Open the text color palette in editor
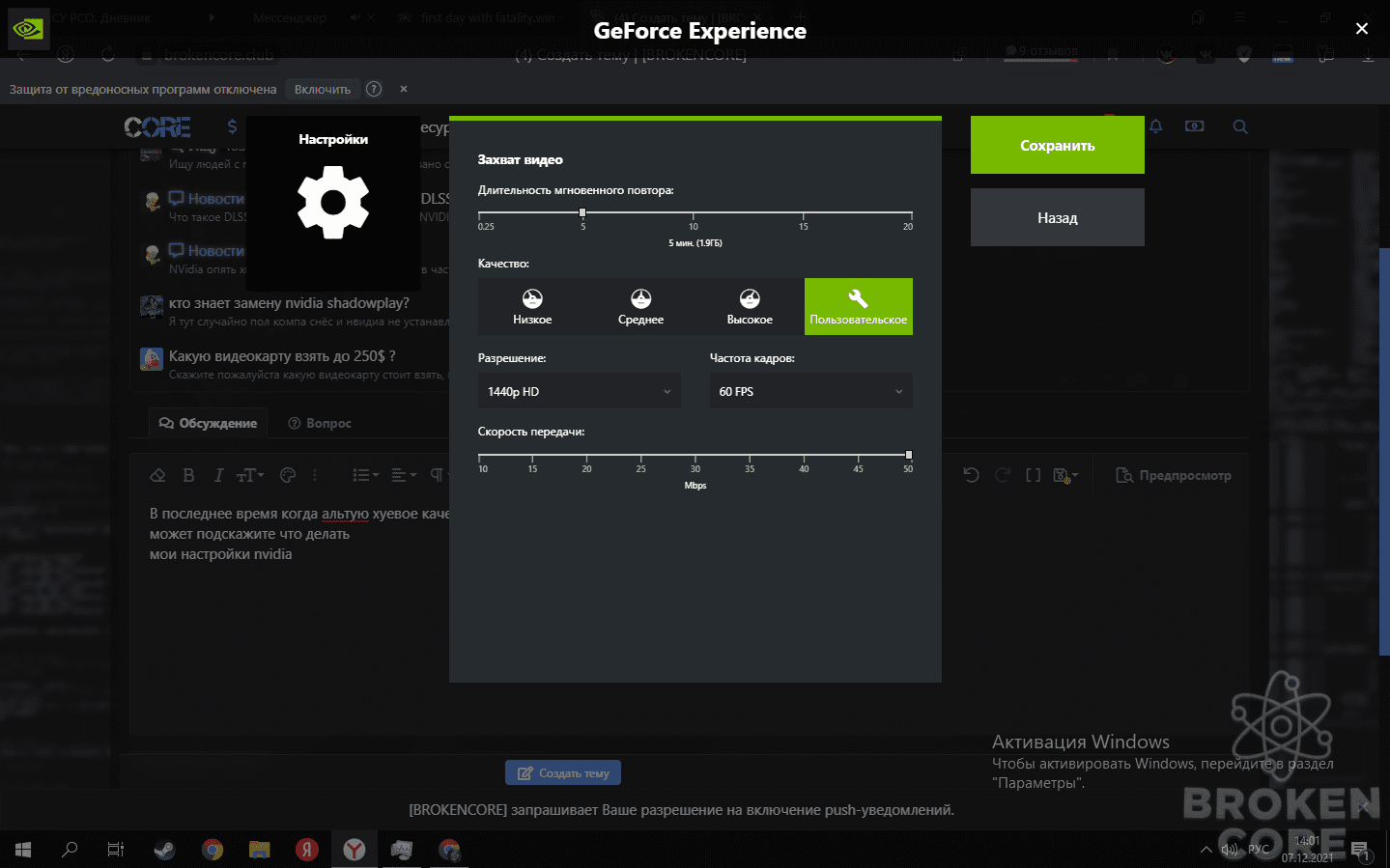This screenshot has width=1390, height=868. (x=287, y=475)
